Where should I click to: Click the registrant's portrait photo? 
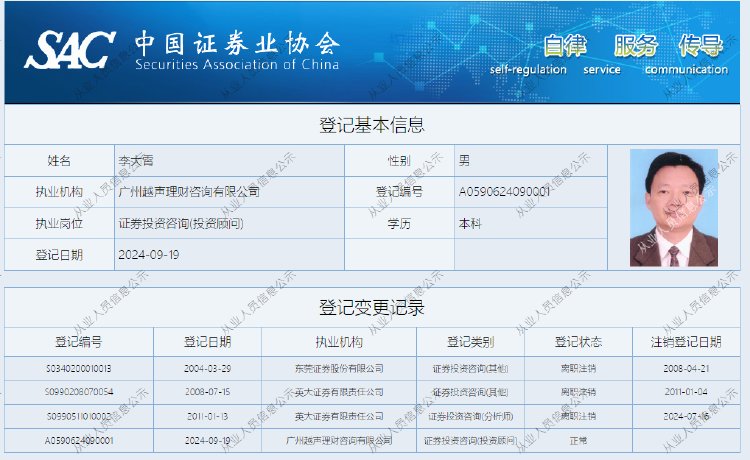click(x=673, y=208)
